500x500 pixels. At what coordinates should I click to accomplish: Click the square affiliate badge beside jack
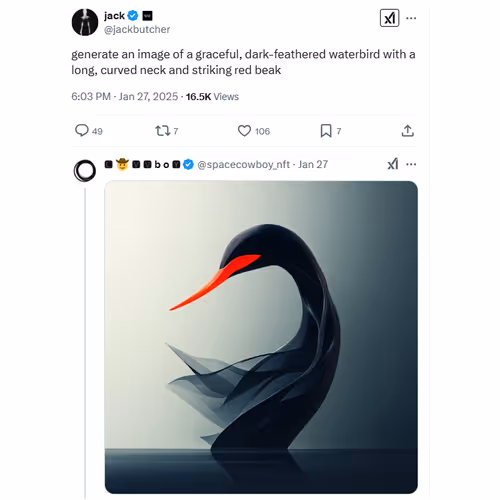147,15
